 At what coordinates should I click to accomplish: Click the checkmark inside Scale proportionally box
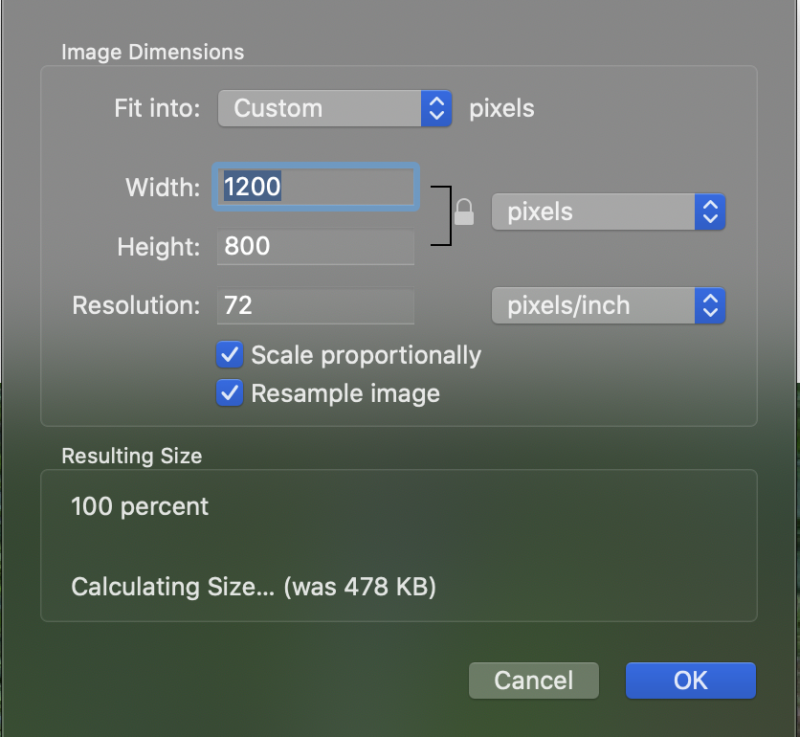pos(229,355)
